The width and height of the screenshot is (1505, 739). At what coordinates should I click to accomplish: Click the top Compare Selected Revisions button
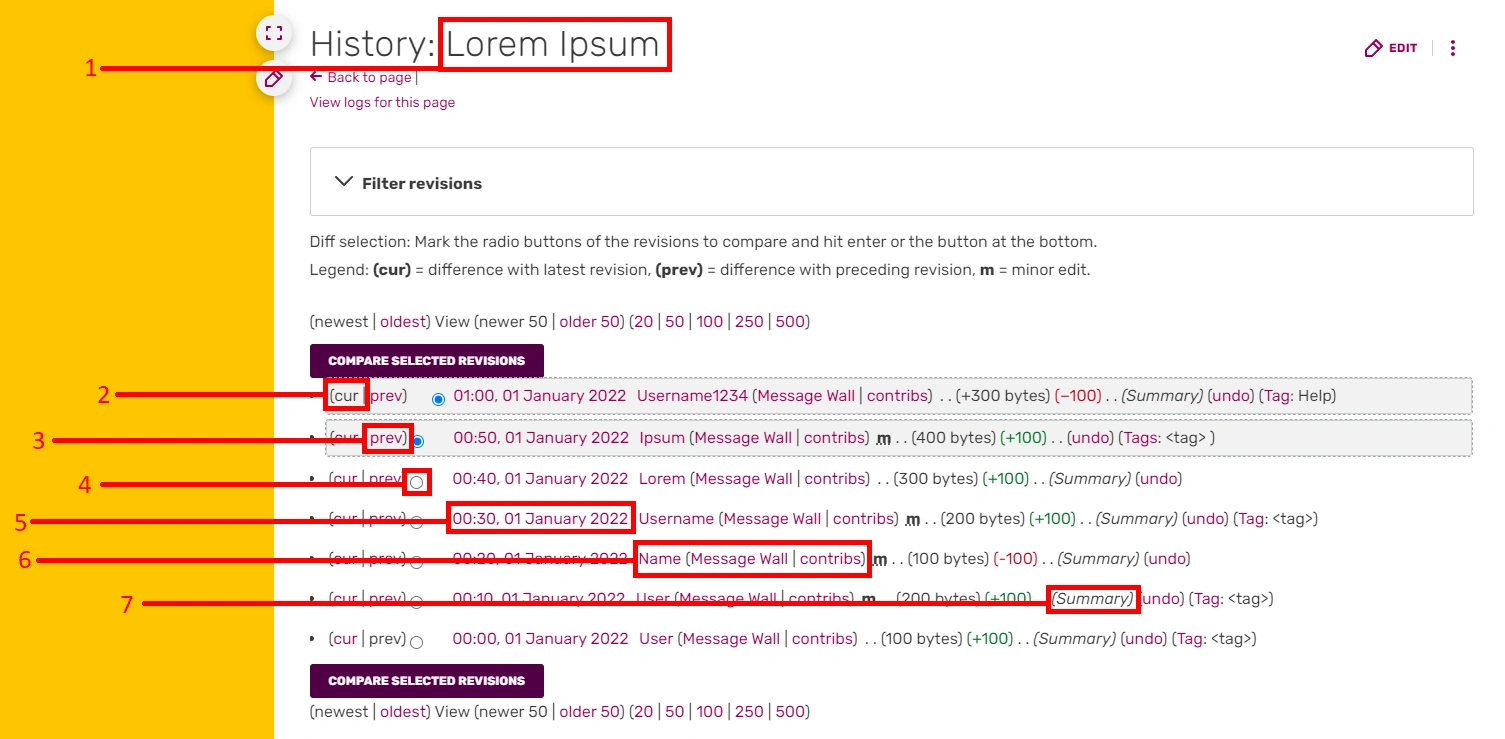coord(426,361)
